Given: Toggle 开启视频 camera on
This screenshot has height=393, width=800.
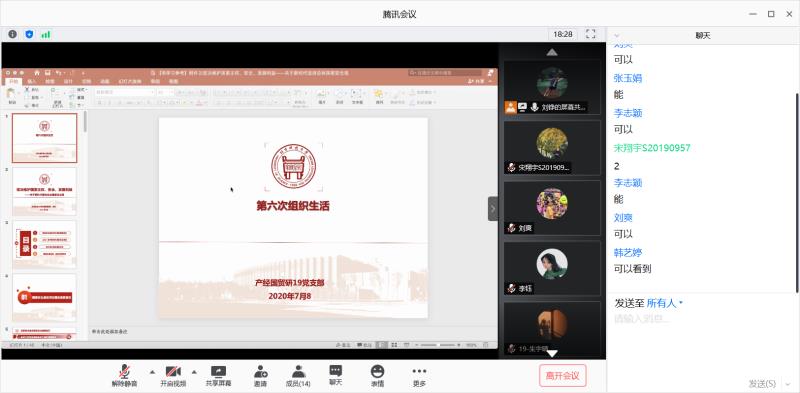Looking at the screenshot, I should click(x=173, y=376).
